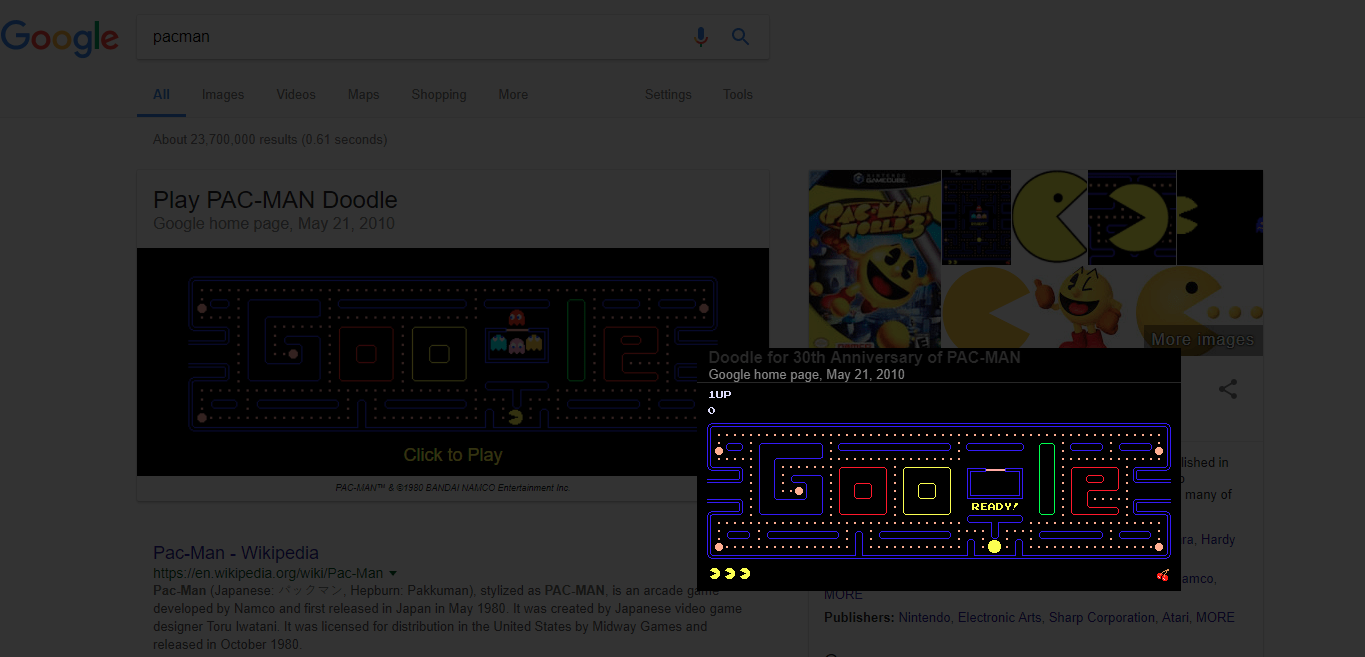Click the magnifier search icon
This screenshot has height=657, width=1365.
coord(740,37)
